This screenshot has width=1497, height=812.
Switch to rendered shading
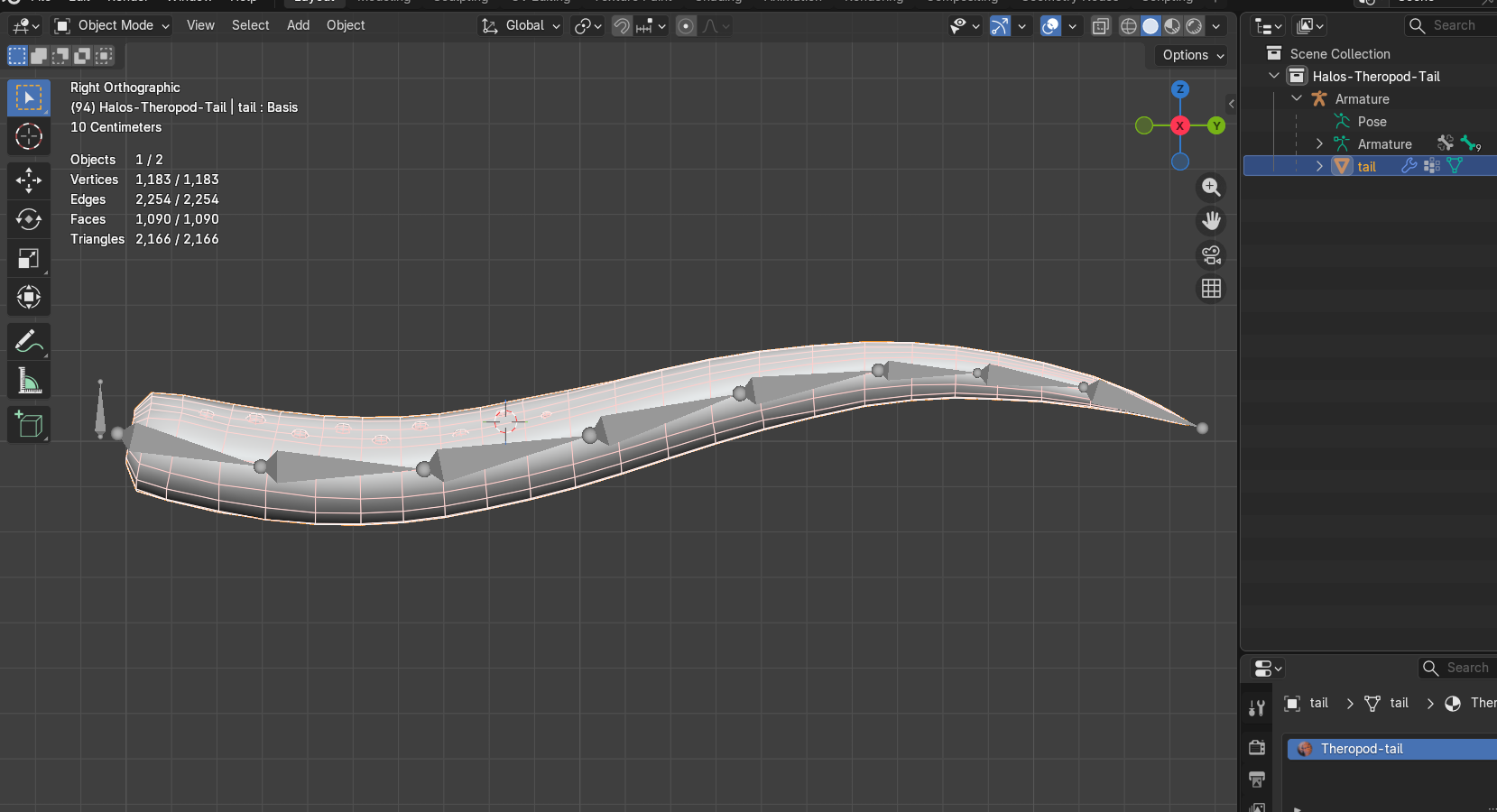pyautogui.click(x=1193, y=26)
